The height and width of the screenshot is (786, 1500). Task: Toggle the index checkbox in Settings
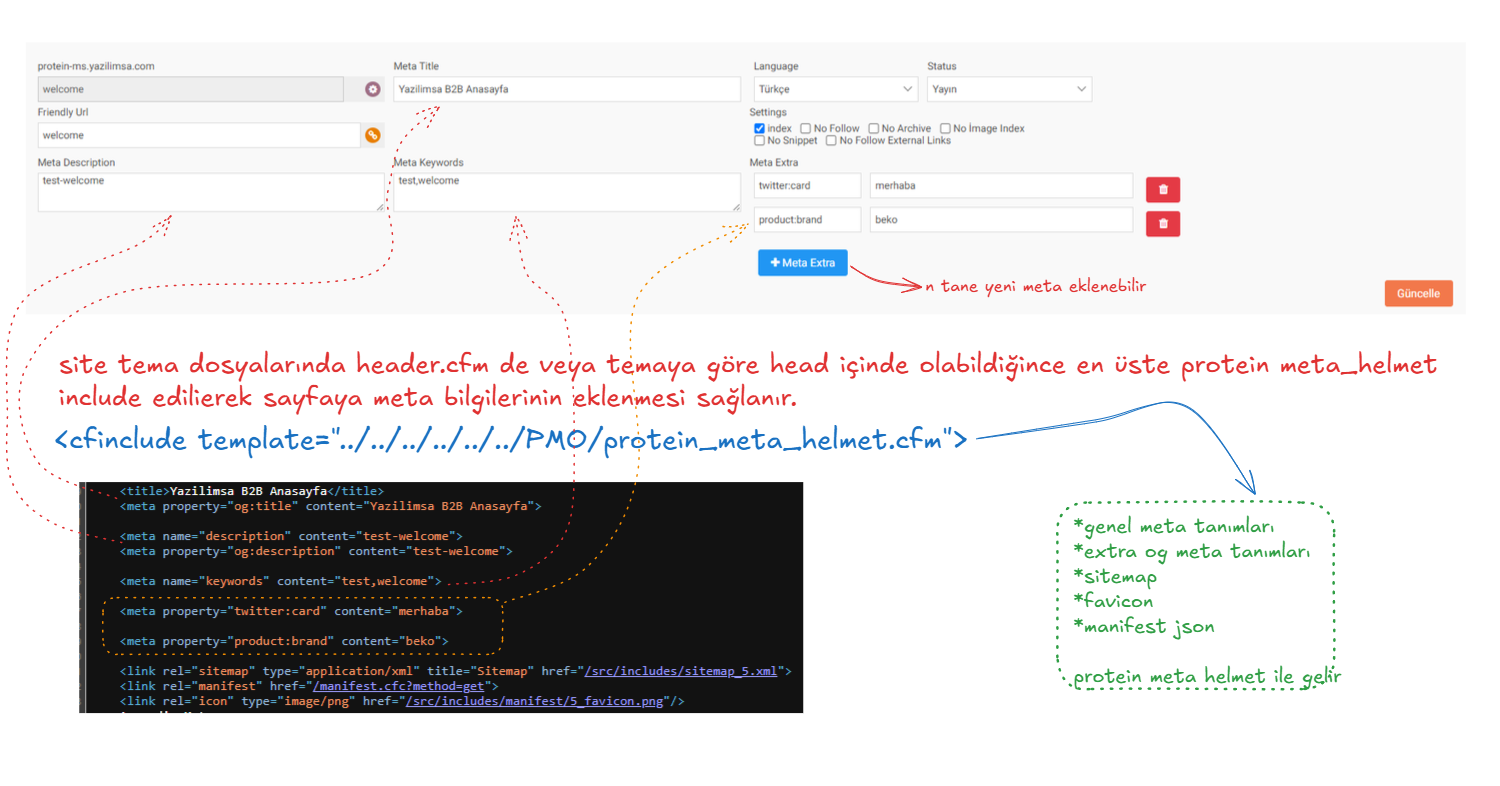tap(760, 129)
